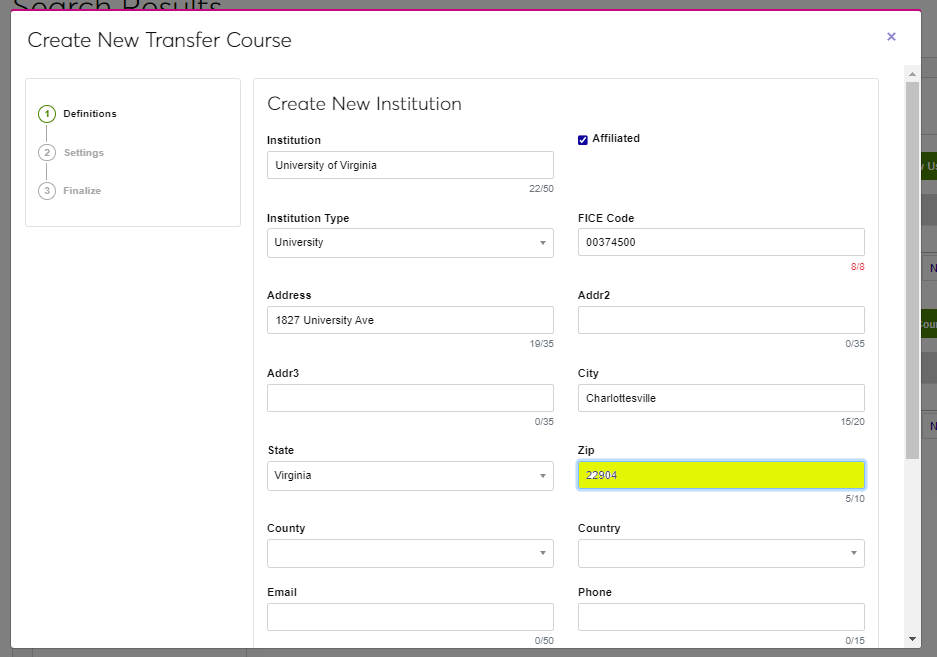Edit the City field with Charlottesville

(x=721, y=398)
